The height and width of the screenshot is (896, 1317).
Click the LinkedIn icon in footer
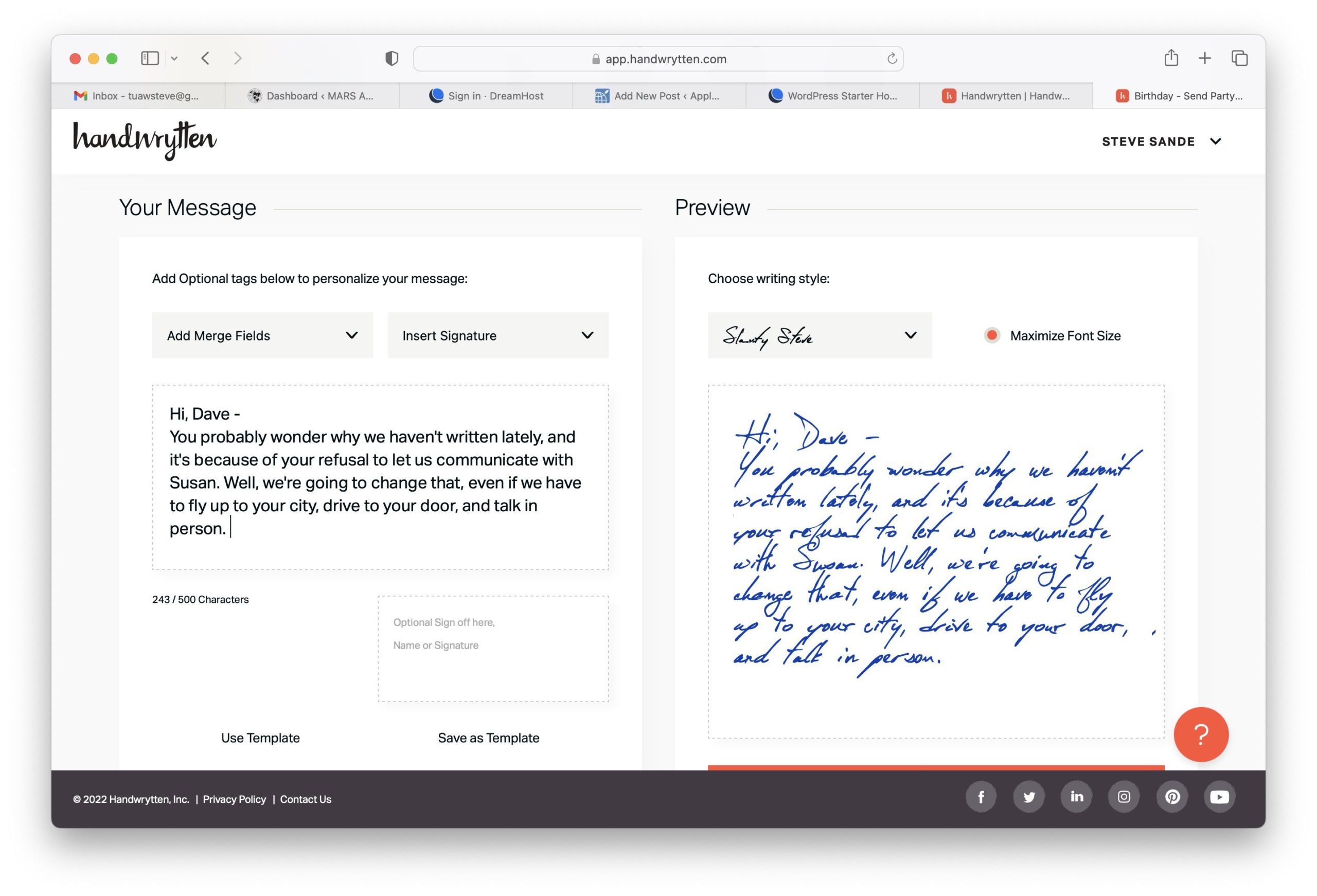pyautogui.click(x=1076, y=796)
